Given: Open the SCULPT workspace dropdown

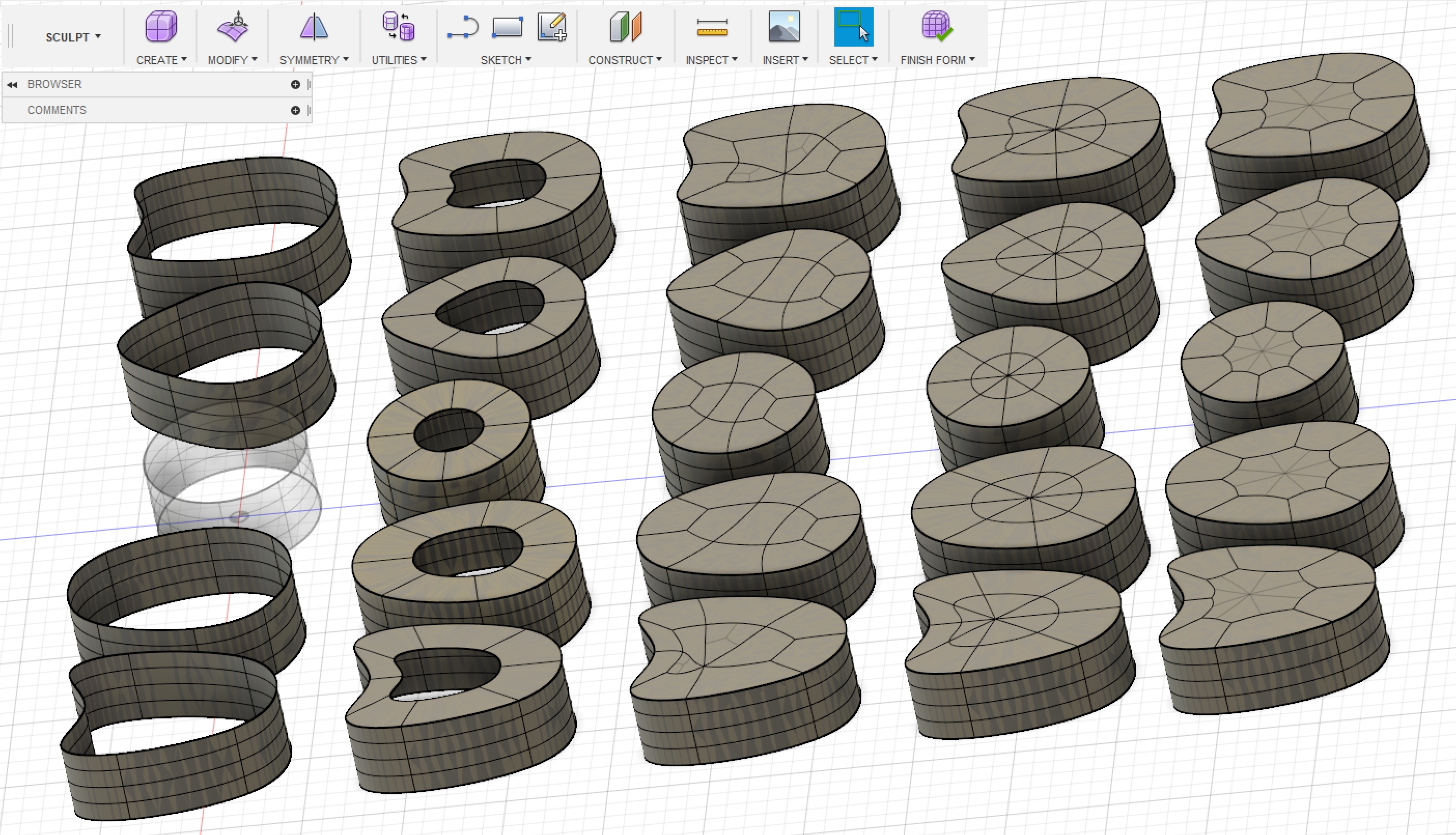Looking at the screenshot, I should tap(73, 37).
